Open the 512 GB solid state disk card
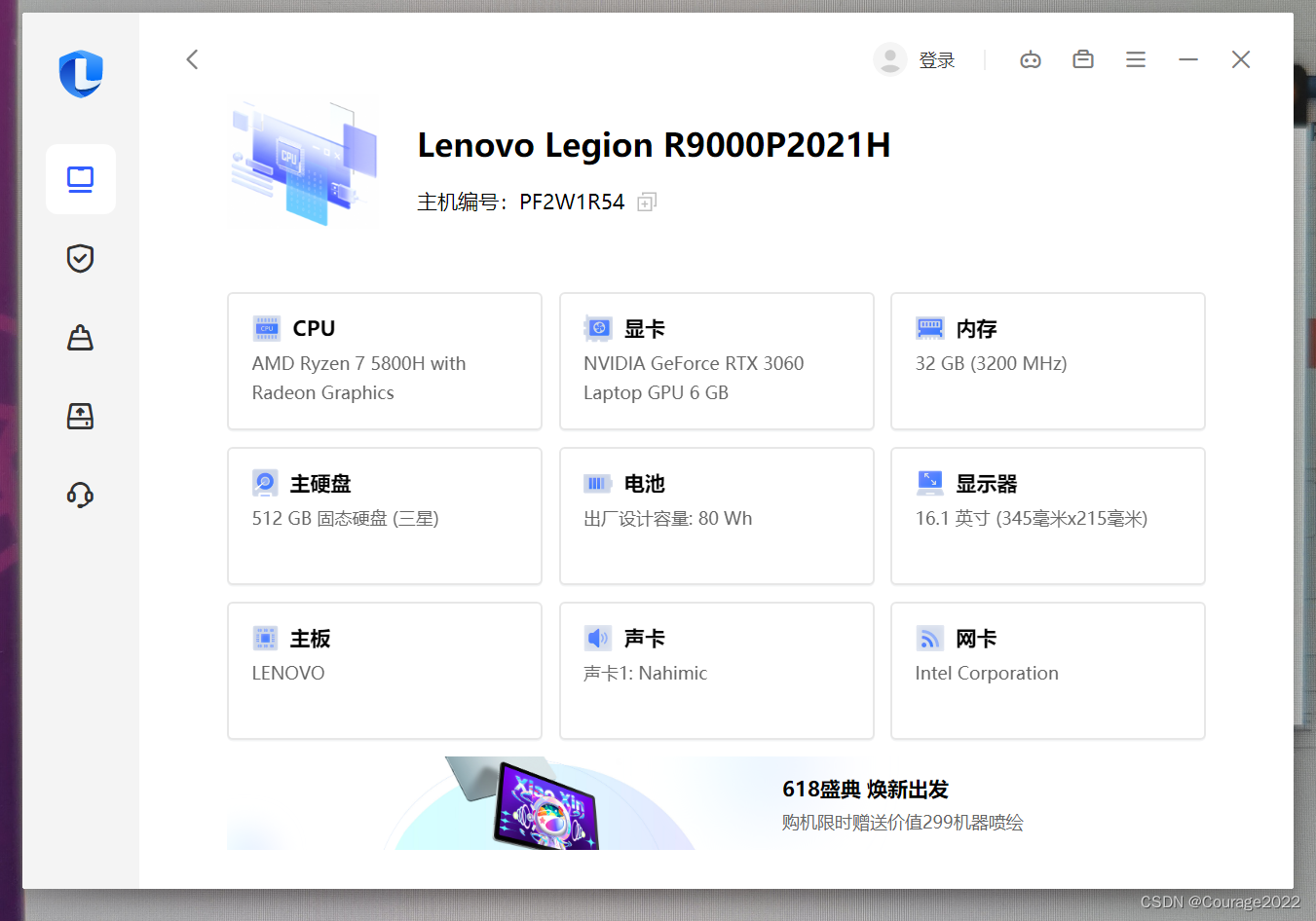Image resolution: width=1316 pixels, height=921 pixels. click(x=385, y=516)
